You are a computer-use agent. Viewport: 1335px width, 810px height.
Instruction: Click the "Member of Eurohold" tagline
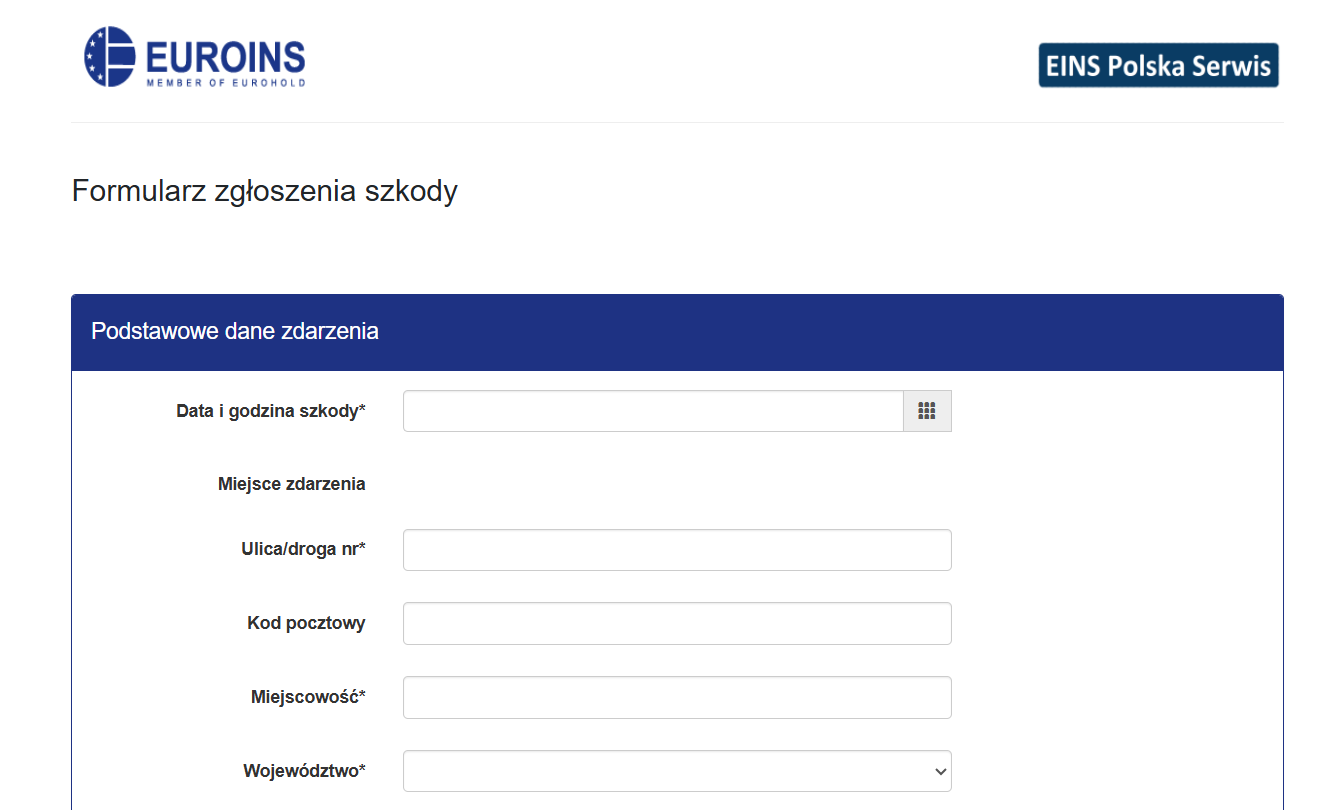coord(225,82)
